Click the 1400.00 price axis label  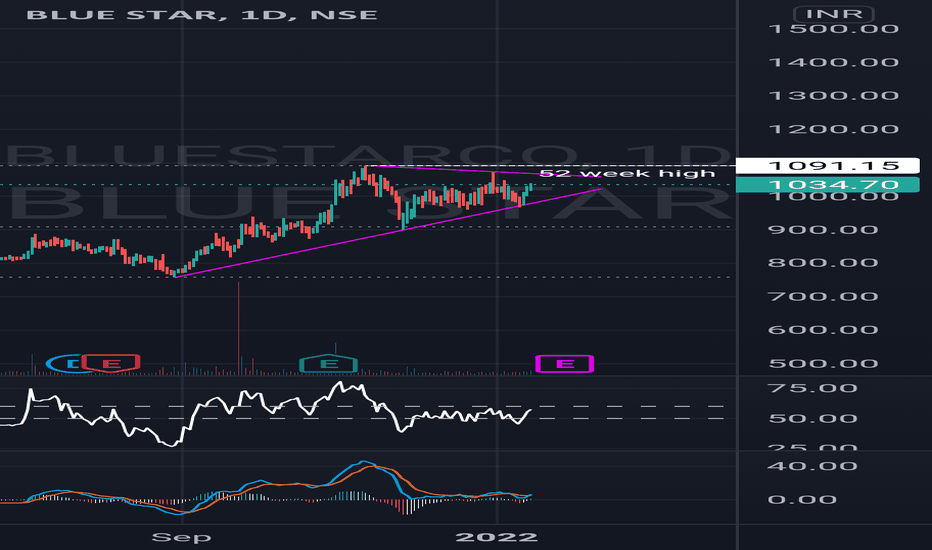point(833,62)
